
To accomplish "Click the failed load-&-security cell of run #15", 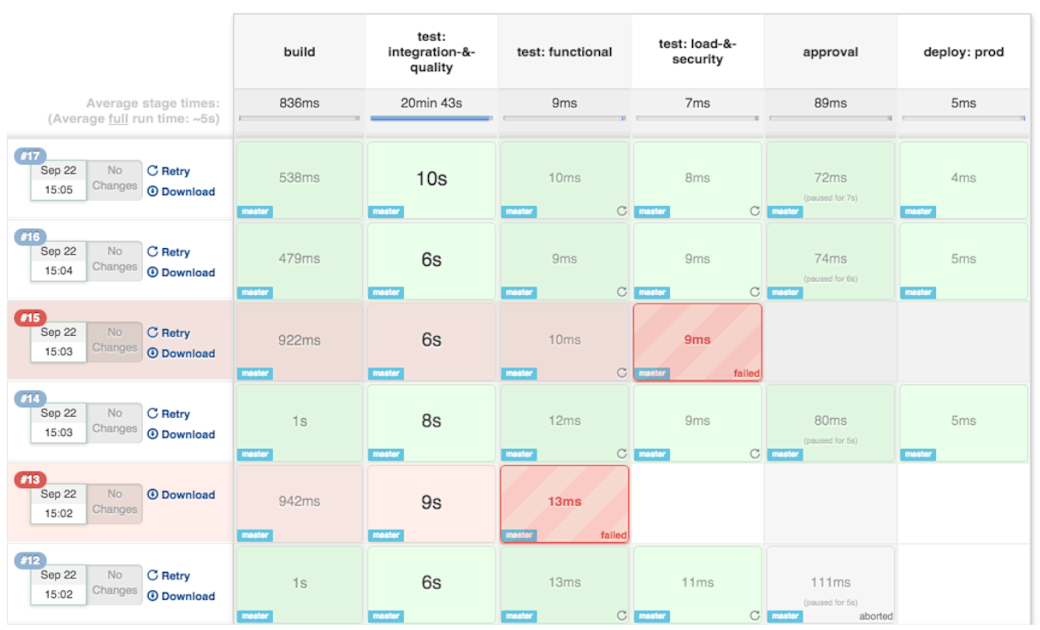I will coord(697,340).
